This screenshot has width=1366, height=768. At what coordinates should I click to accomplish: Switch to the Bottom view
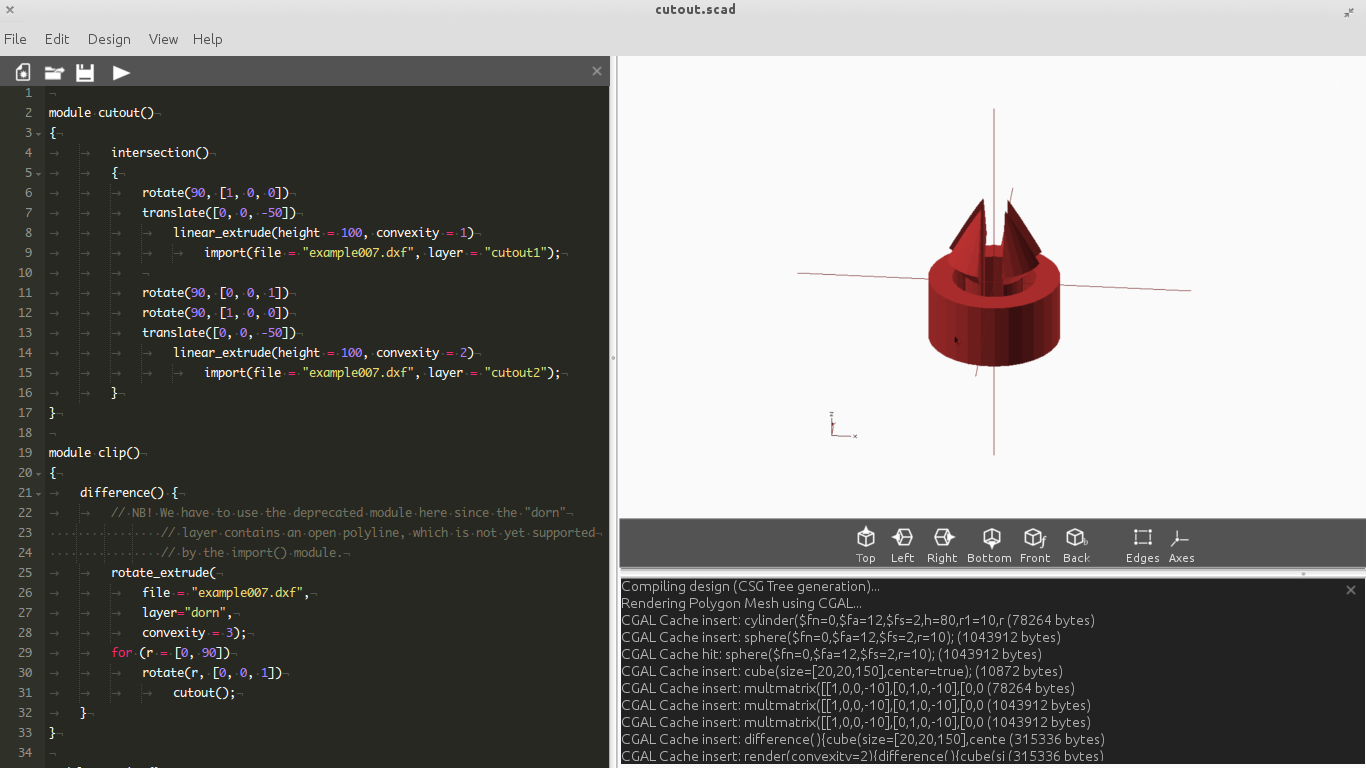[990, 545]
